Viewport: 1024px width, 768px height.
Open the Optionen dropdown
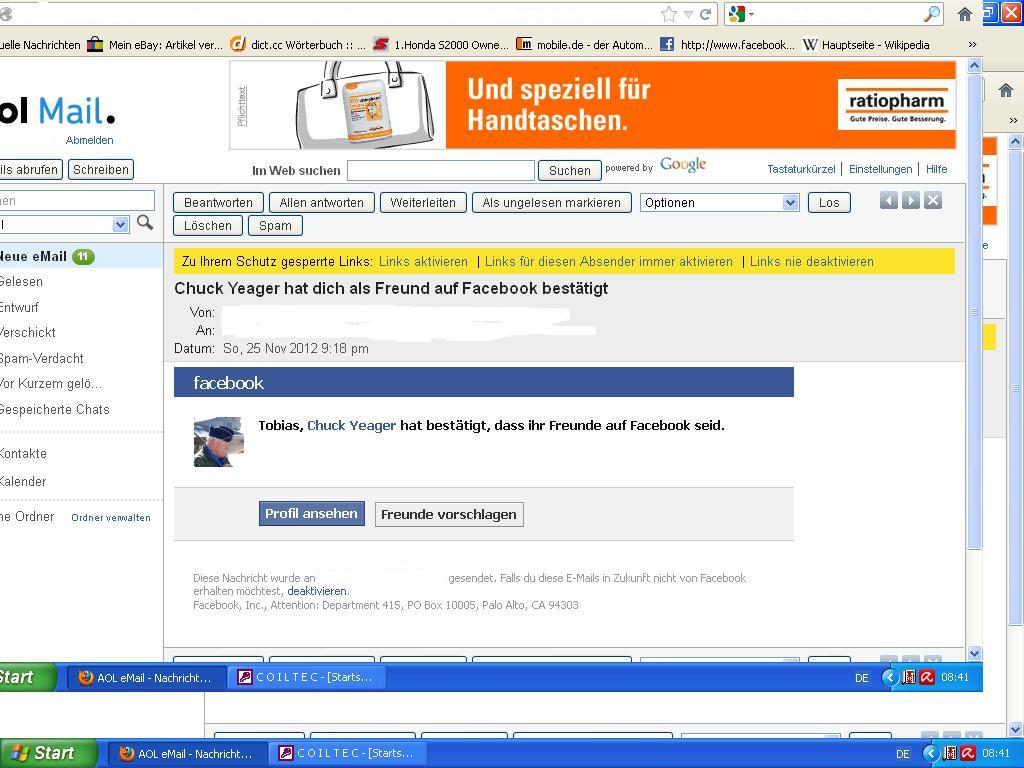point(719,202)
